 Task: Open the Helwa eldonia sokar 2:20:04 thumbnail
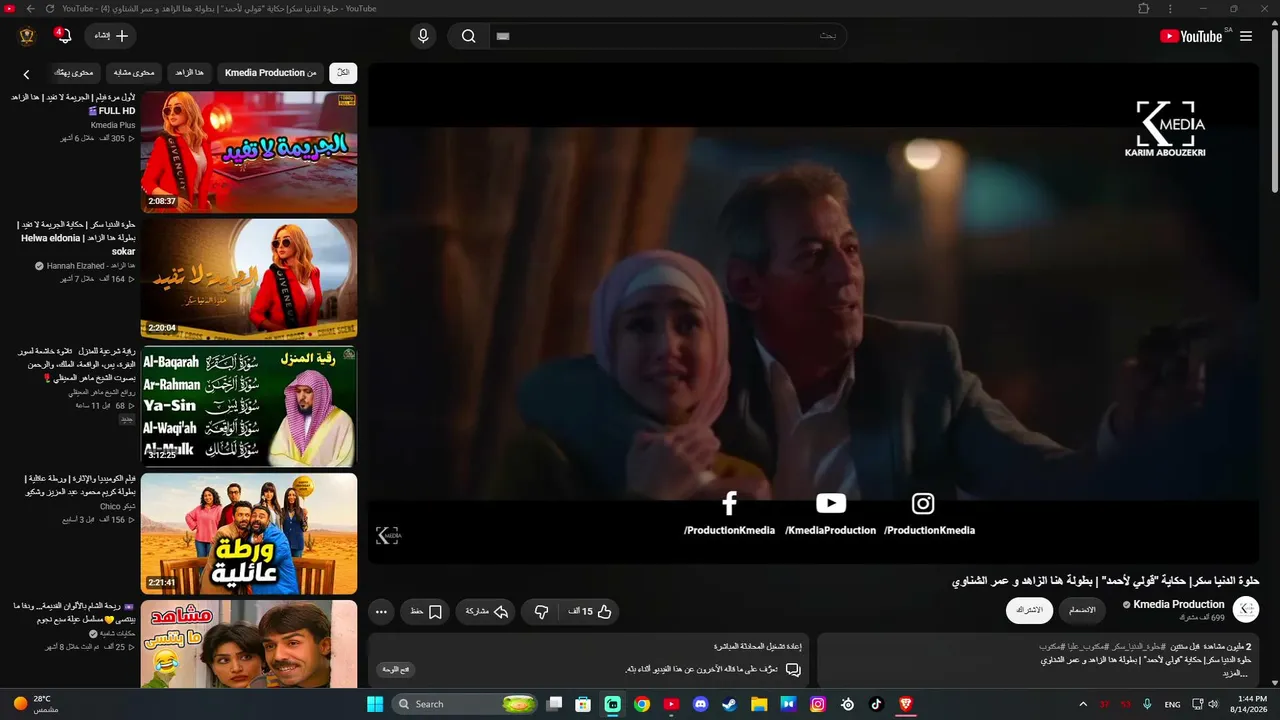tap(249, 279)
